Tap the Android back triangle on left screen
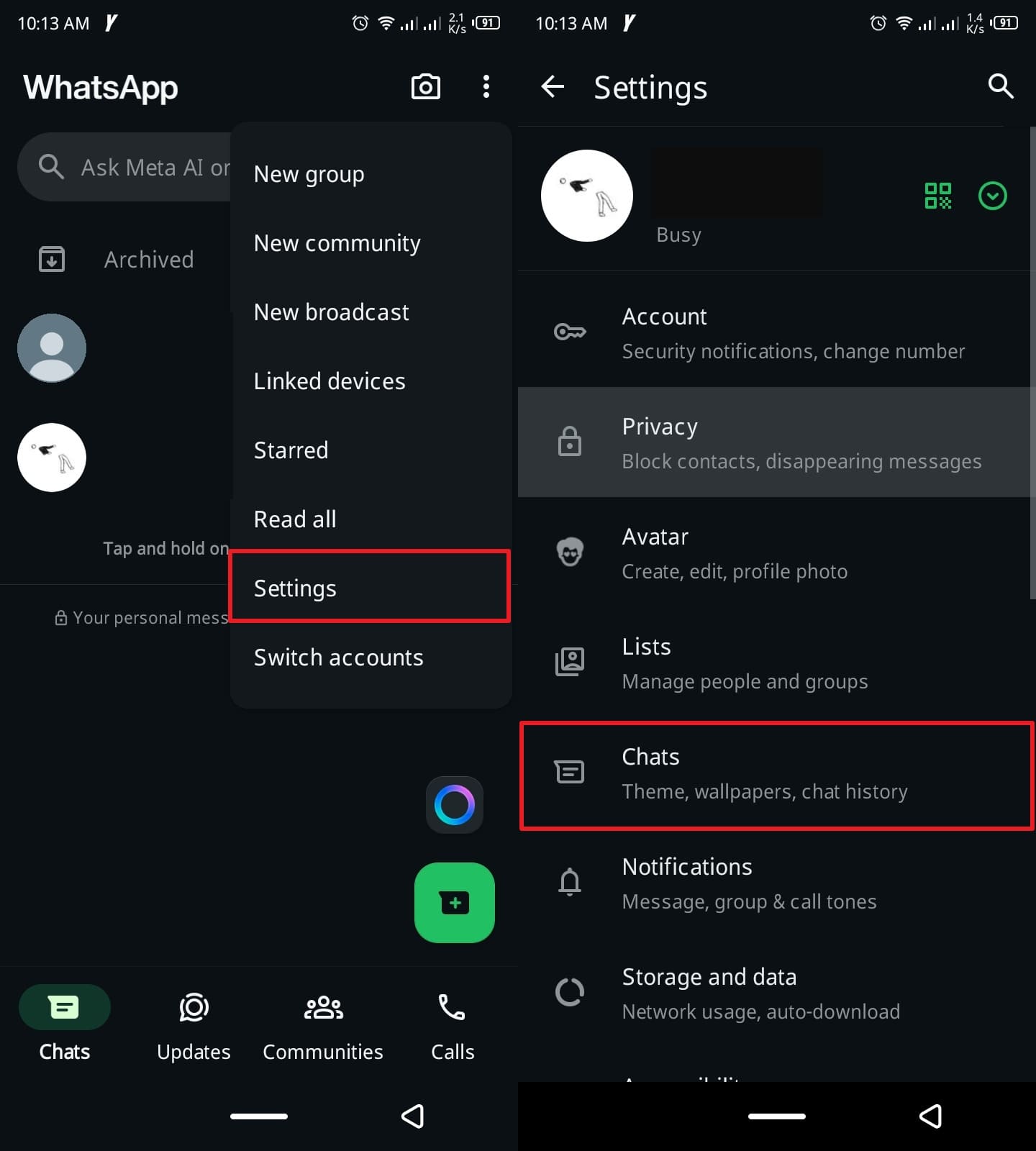 click(x=413, y=1116)
